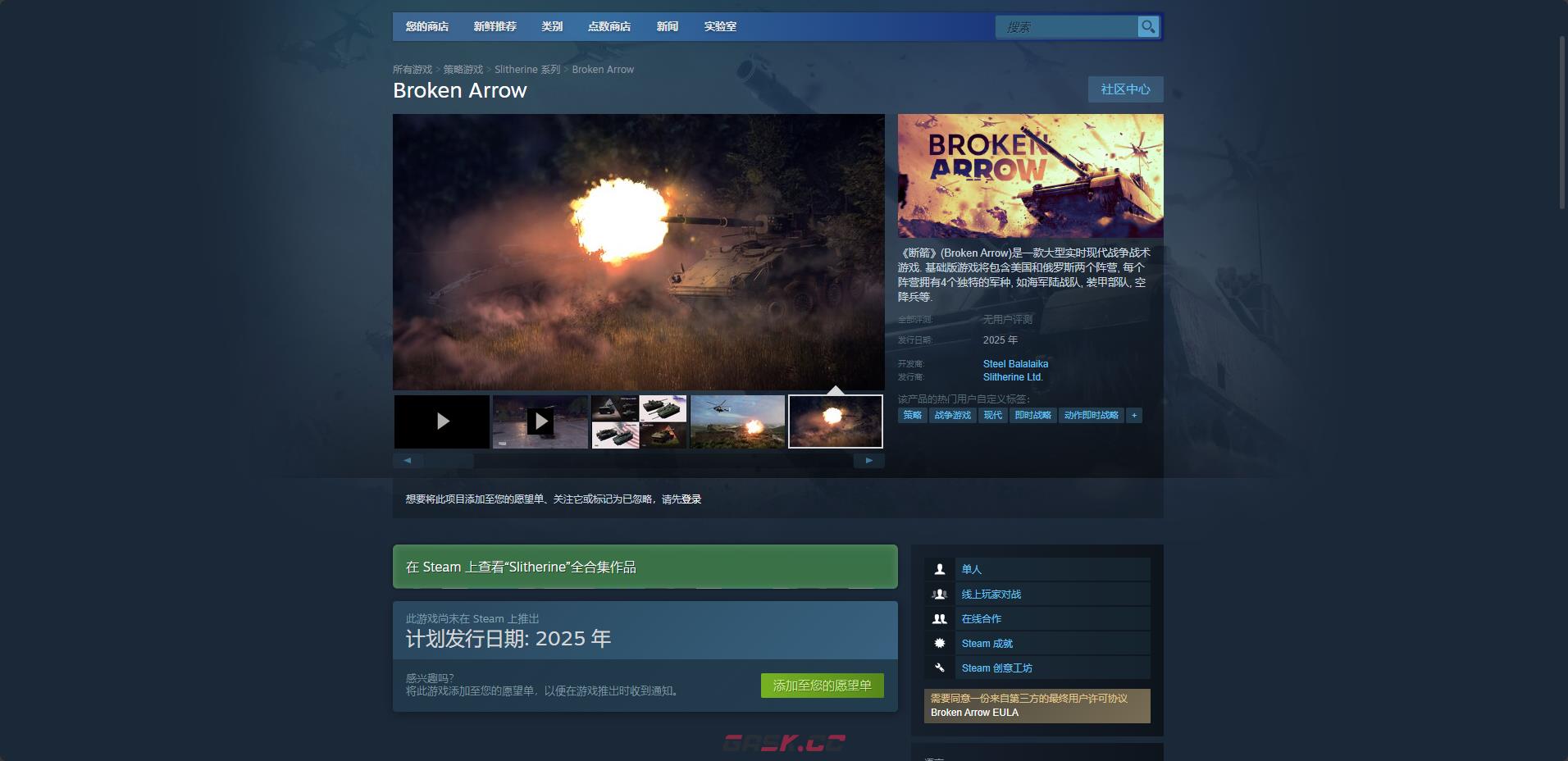Click the thumbnail strip scrollbar handle

(449, 461)
